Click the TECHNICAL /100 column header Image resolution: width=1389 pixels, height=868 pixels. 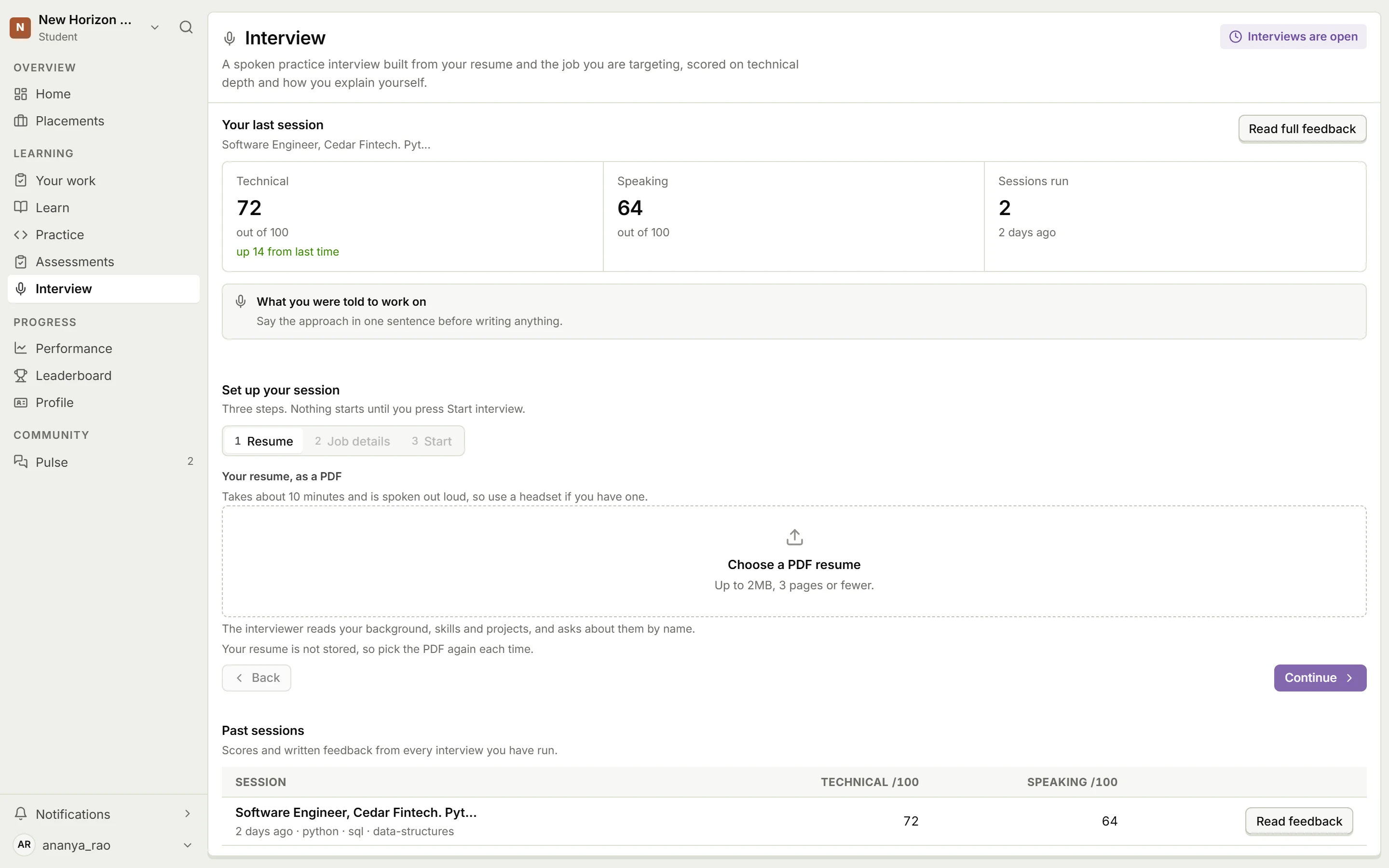pos(870,782)
